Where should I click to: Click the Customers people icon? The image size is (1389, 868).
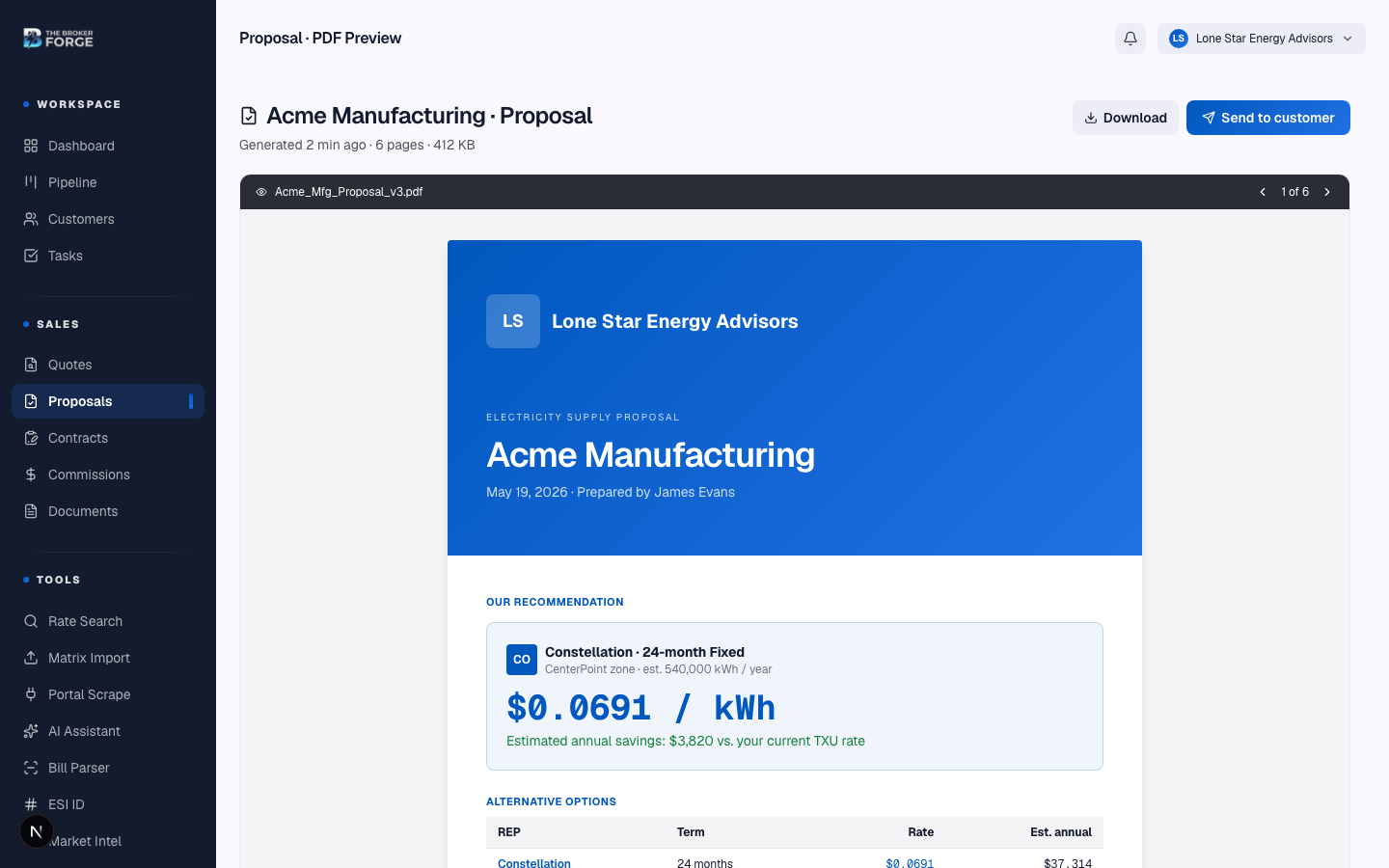(x=31, y=219)
